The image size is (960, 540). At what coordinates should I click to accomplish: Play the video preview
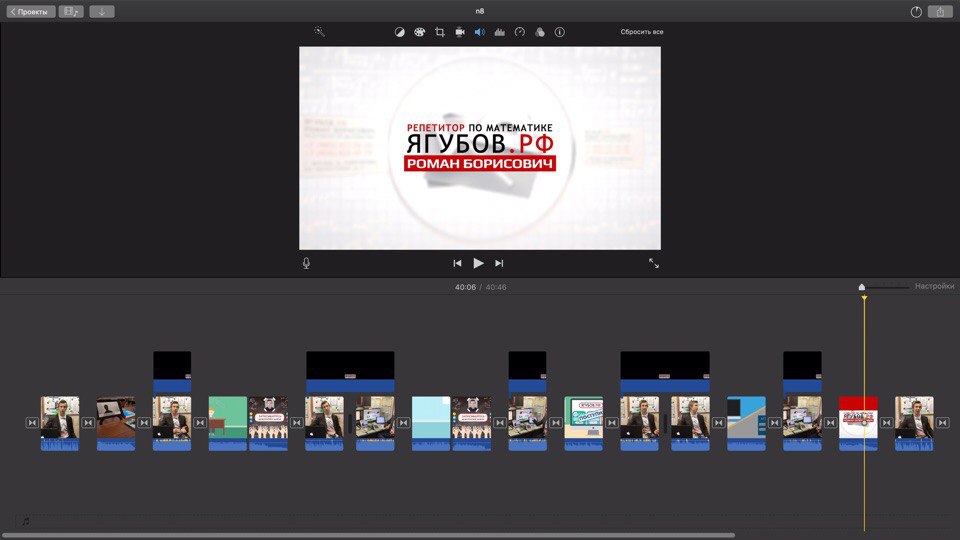click(478, 263)
